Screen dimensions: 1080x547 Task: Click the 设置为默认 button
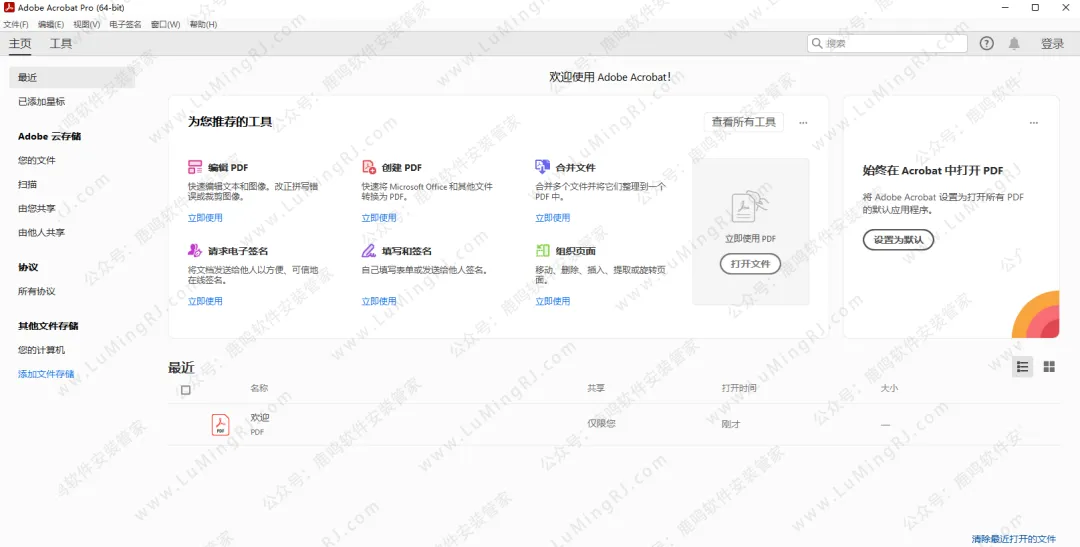coord(898,240)
